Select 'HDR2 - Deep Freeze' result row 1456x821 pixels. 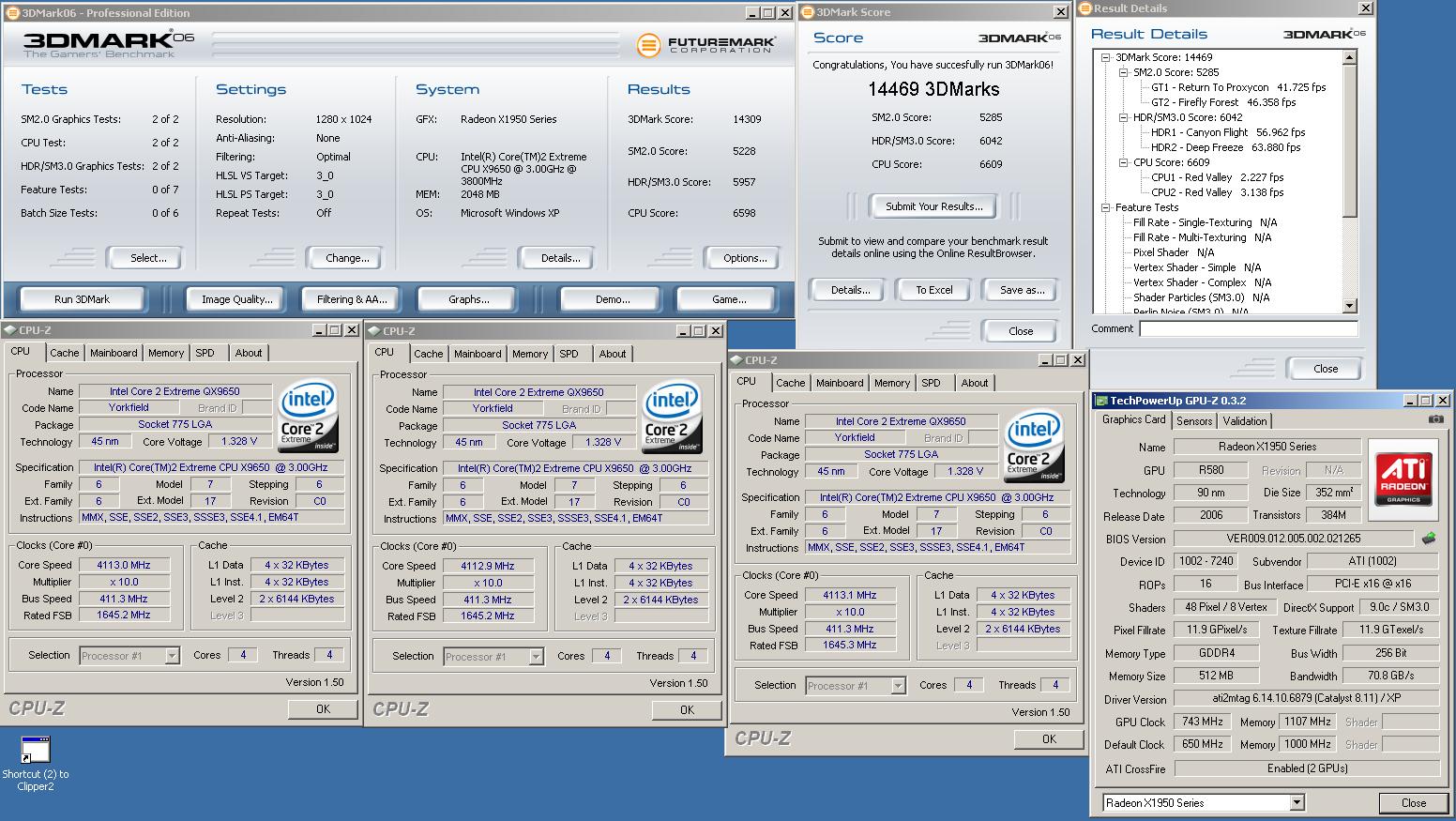click(1226, 147)
